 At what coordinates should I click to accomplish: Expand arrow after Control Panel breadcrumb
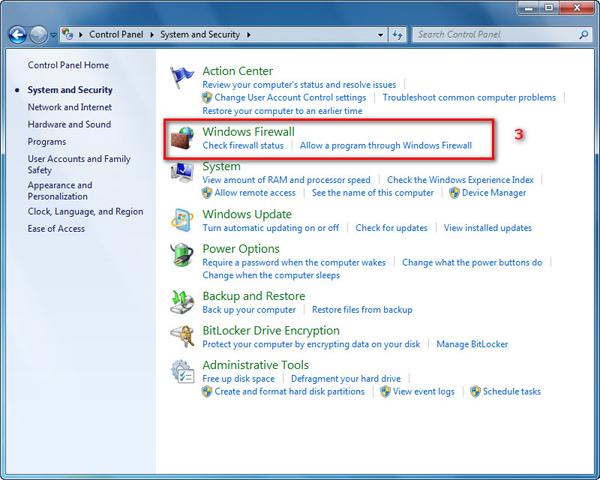pyautogui.click(x=152, y=35)
